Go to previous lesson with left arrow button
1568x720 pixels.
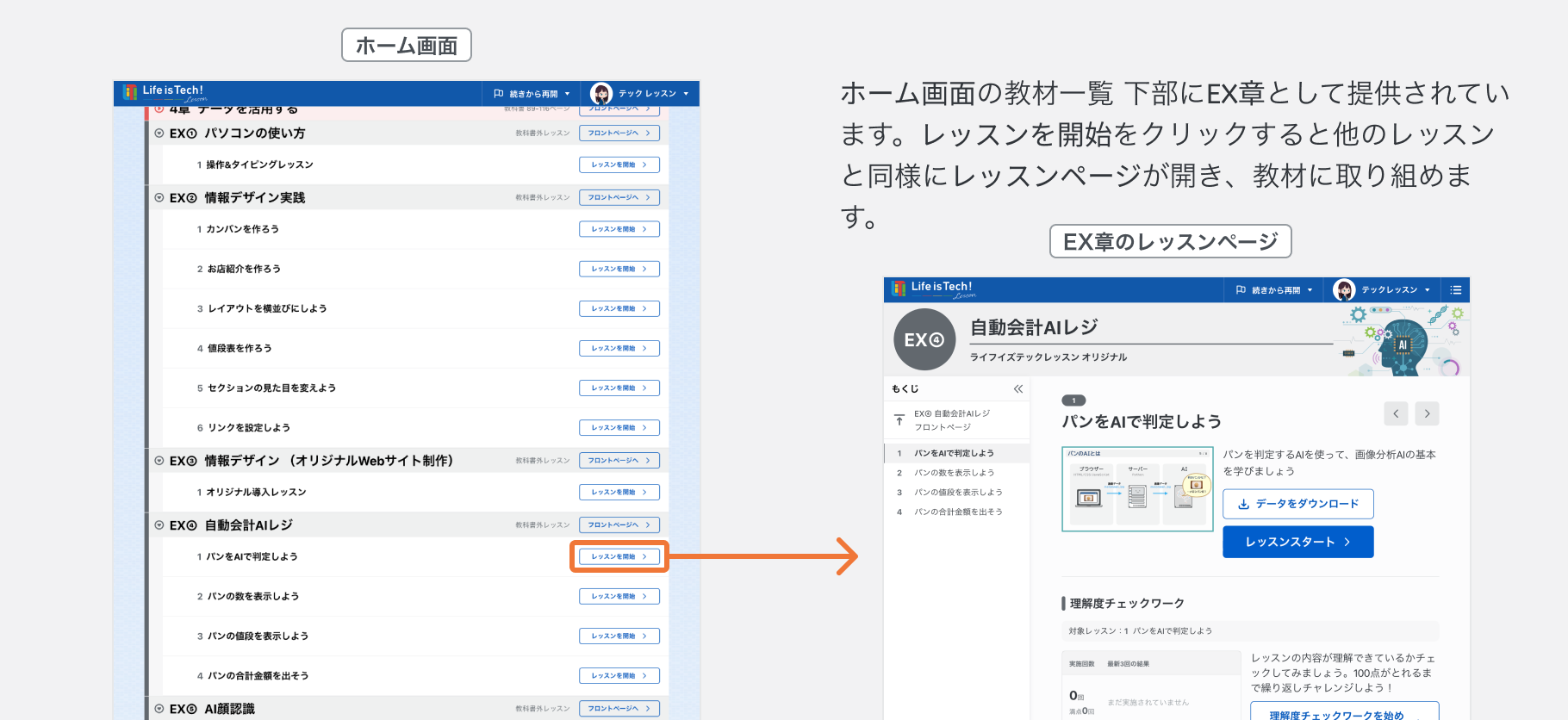[x=1396, y=413]
